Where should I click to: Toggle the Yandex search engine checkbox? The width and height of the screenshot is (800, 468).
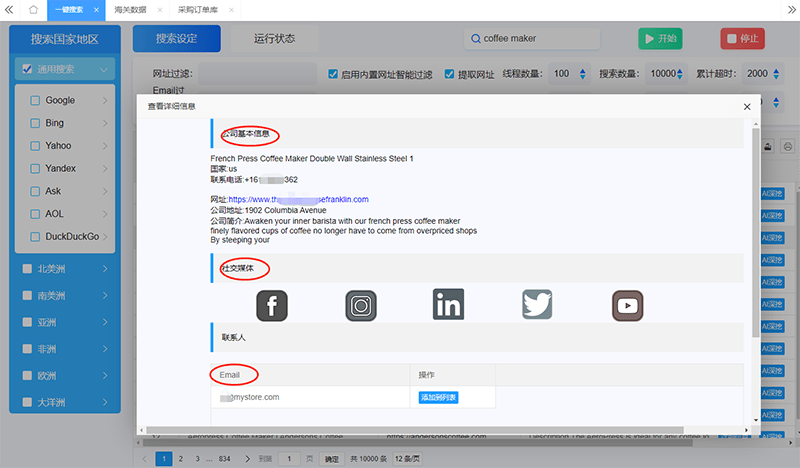(35, 168)
